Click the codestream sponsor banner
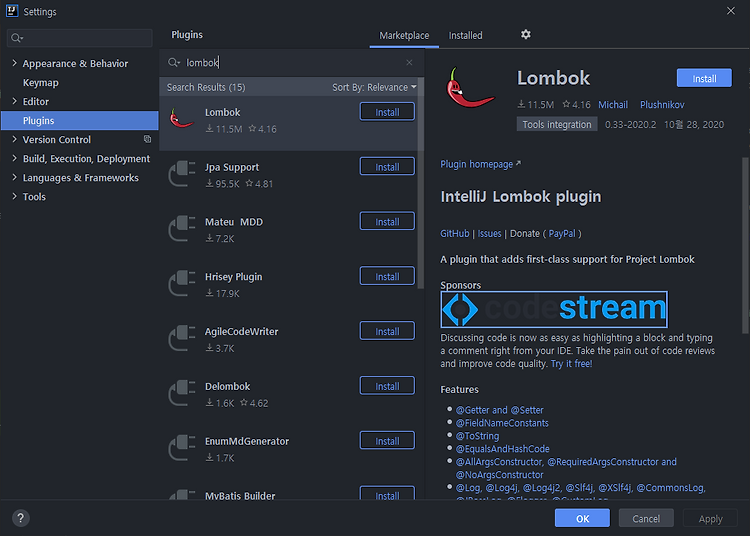The height and width of the screenshot is (536, 750). [x=554, y=309]
